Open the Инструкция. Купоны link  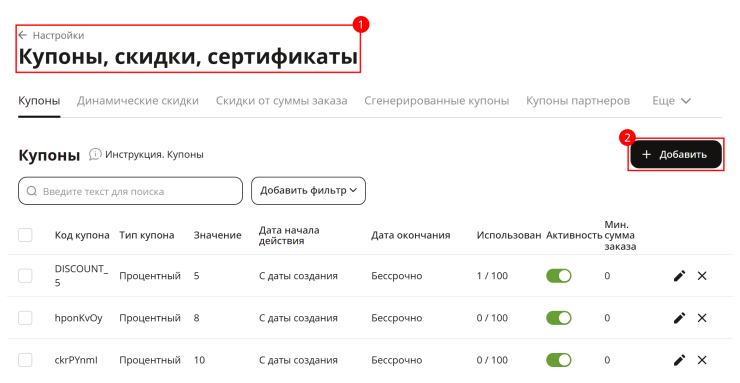point(154,154)
